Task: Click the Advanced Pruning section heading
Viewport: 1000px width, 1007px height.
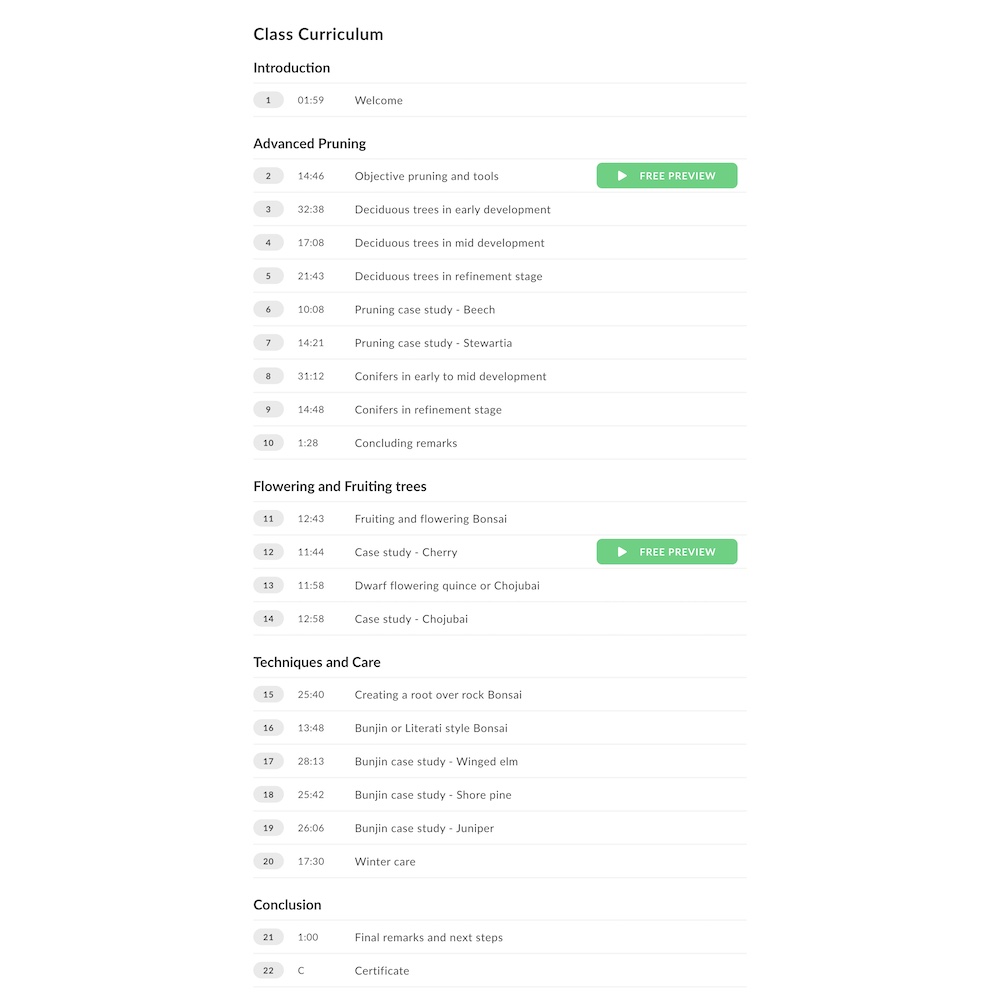Action: [309, 144]
